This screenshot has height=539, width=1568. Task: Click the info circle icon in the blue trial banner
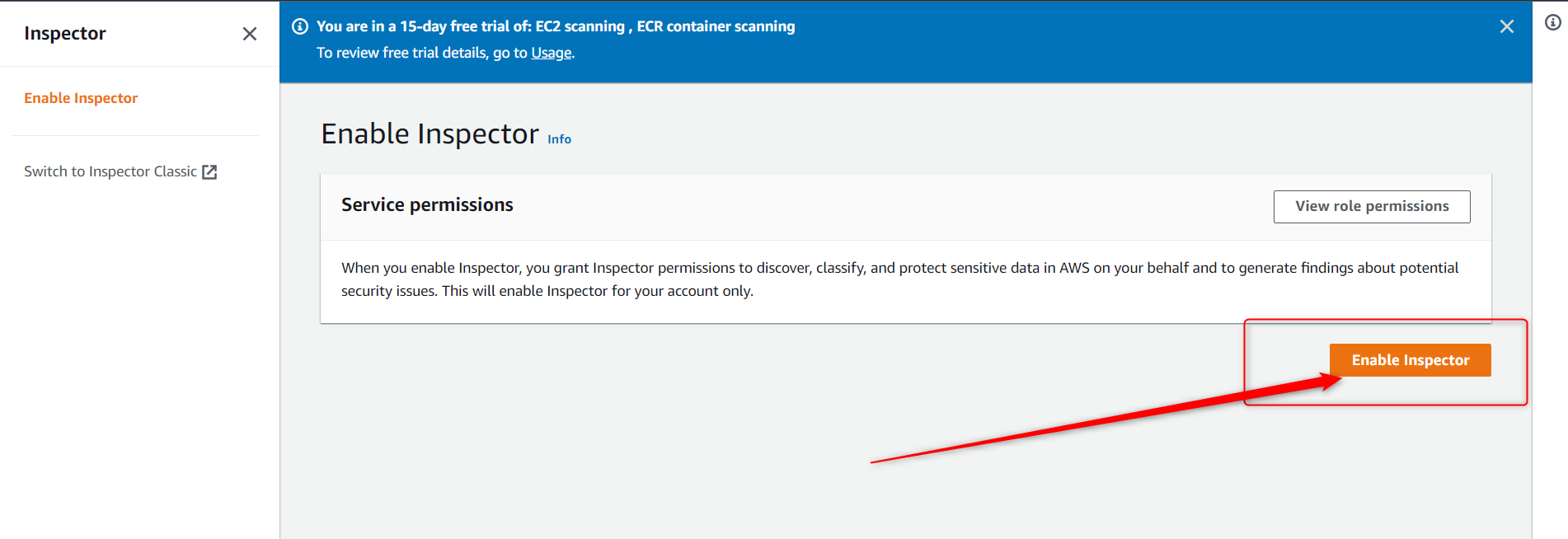coord(300,26)
